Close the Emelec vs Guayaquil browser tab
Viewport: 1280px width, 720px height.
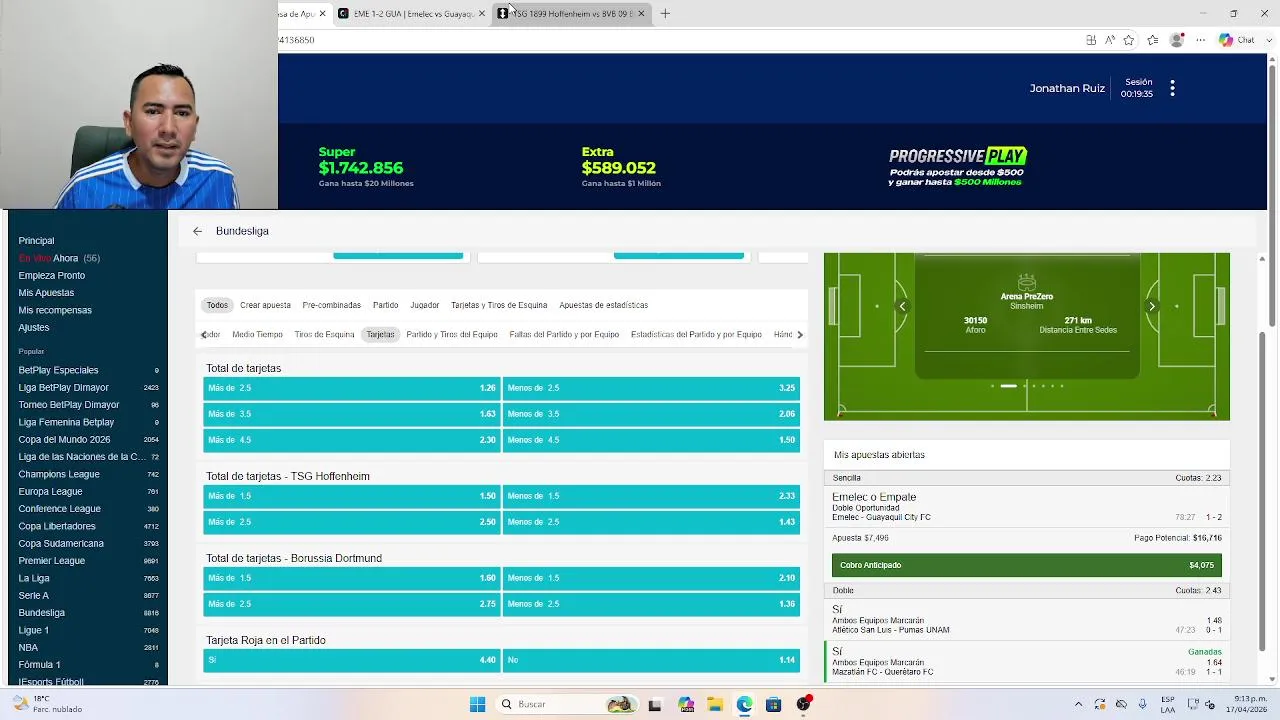click(x=482, y=13)
